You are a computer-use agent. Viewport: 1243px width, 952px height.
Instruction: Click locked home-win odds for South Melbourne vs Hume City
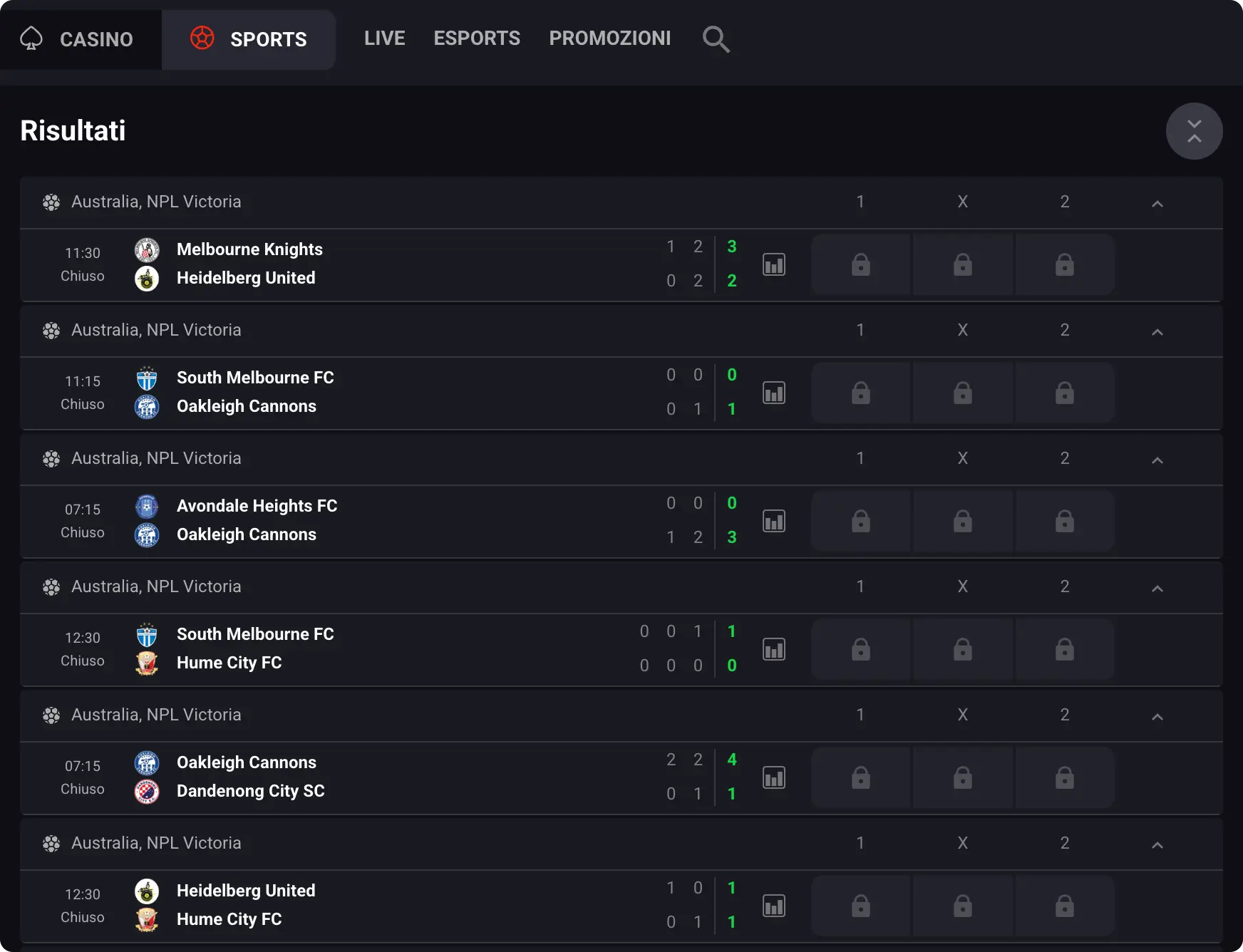point(861,649)
